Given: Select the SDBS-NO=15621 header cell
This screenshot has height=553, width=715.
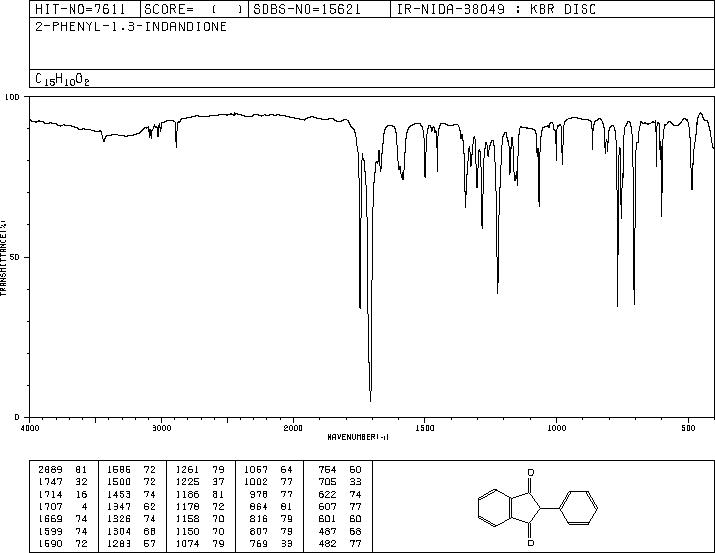Looking at the screenshot, I should [x=319, y=9].
